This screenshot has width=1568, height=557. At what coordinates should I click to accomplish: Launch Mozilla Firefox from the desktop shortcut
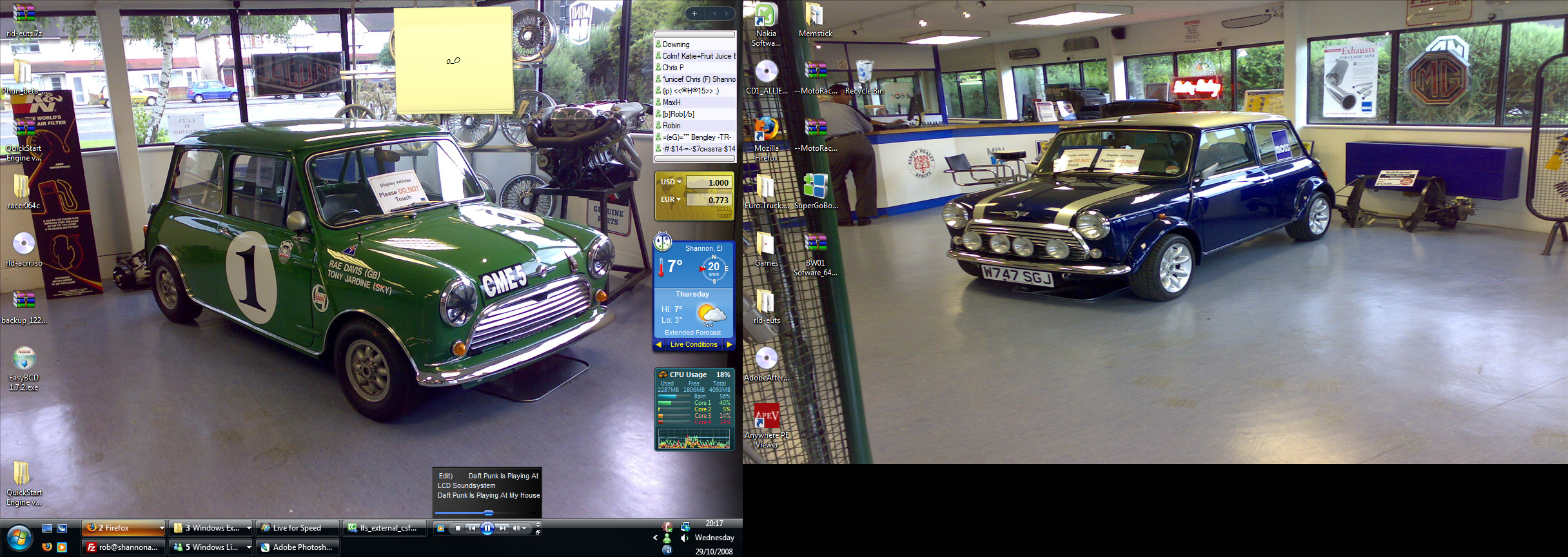point(766,139)
